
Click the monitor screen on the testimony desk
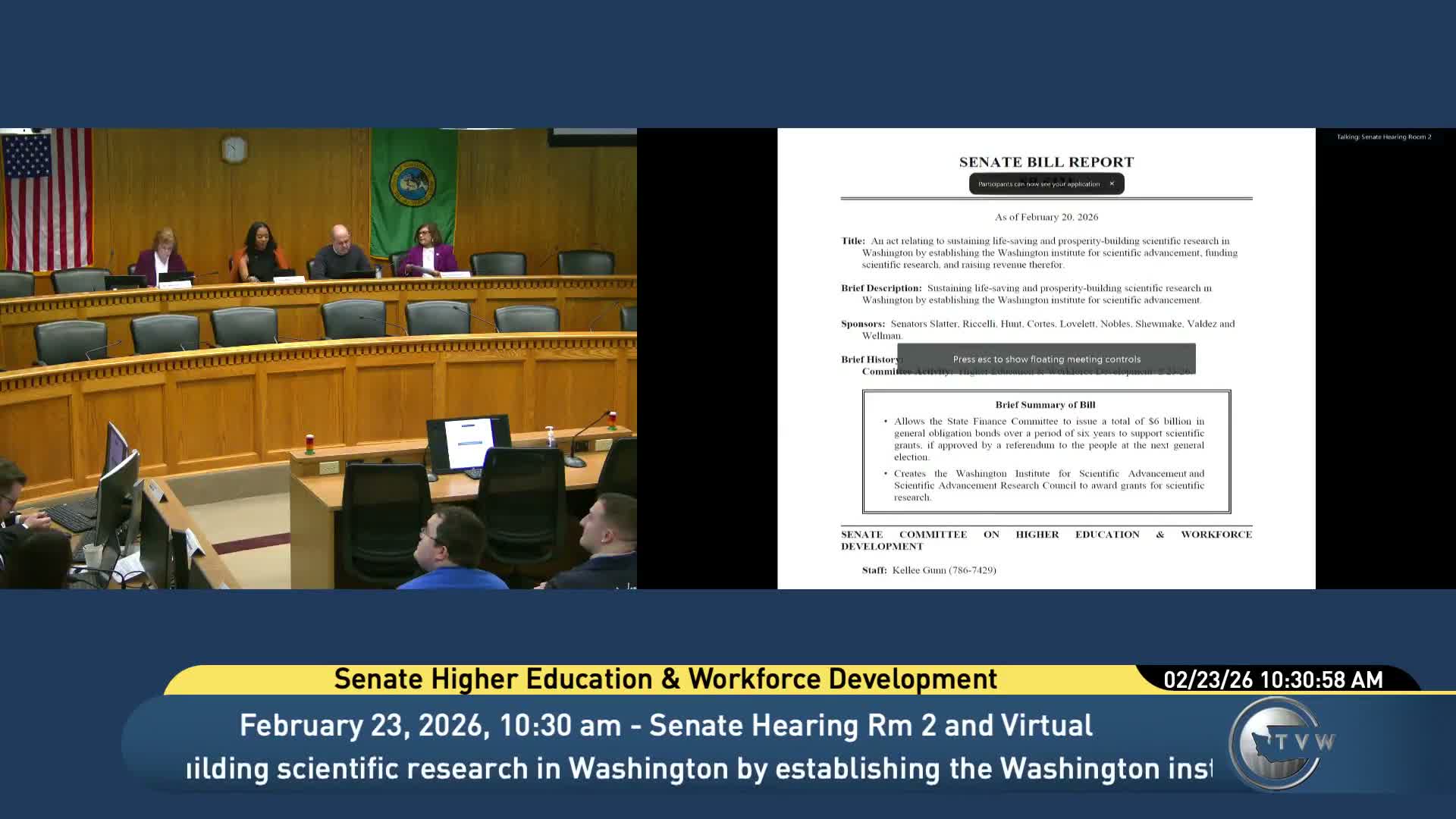(x=468, y=443)
